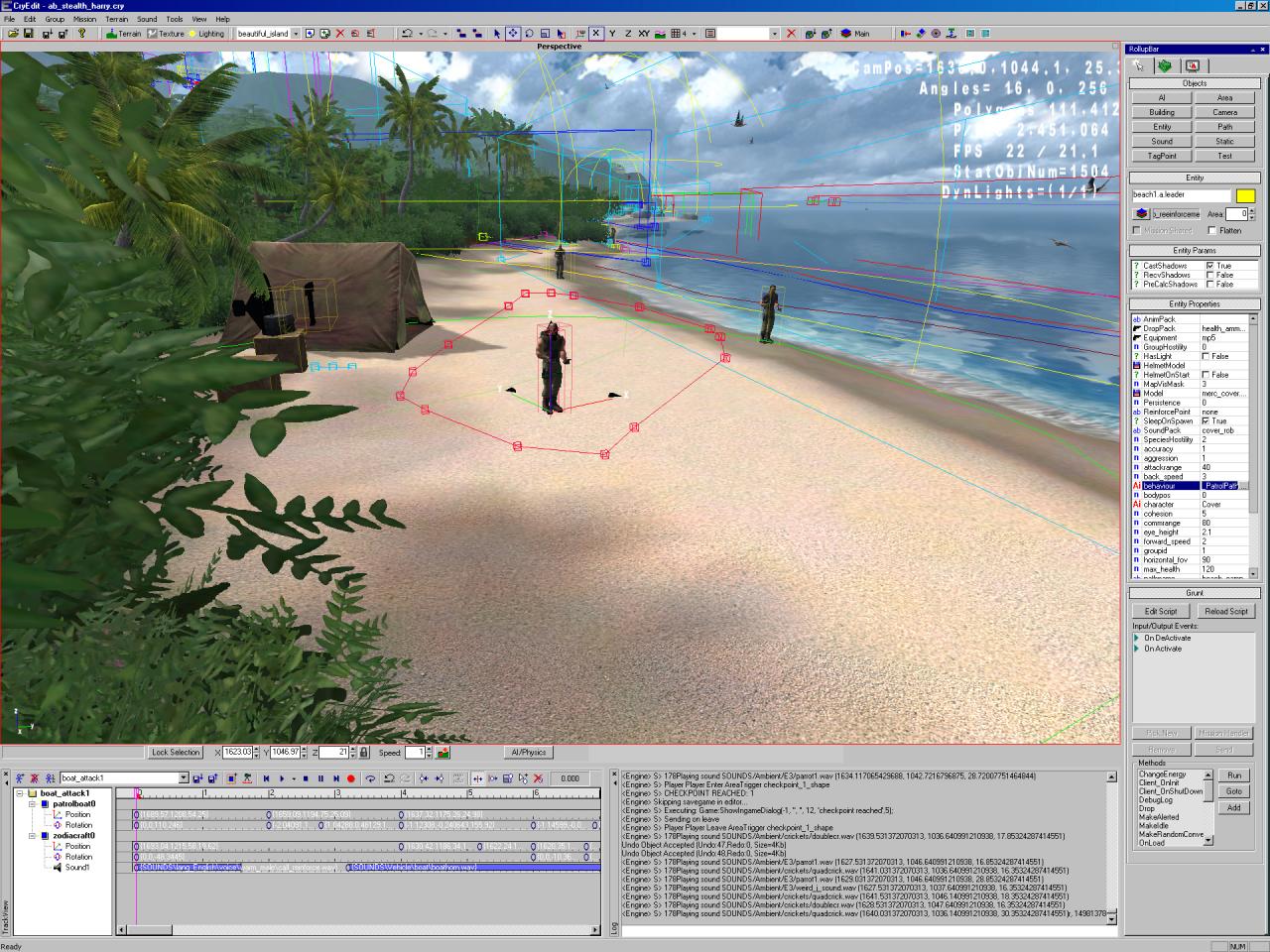Select the arrow Select-object tool
Image resolution: width=1270 pixels, height=952 pixels.
pyautogui.click(x=497, y=34)
